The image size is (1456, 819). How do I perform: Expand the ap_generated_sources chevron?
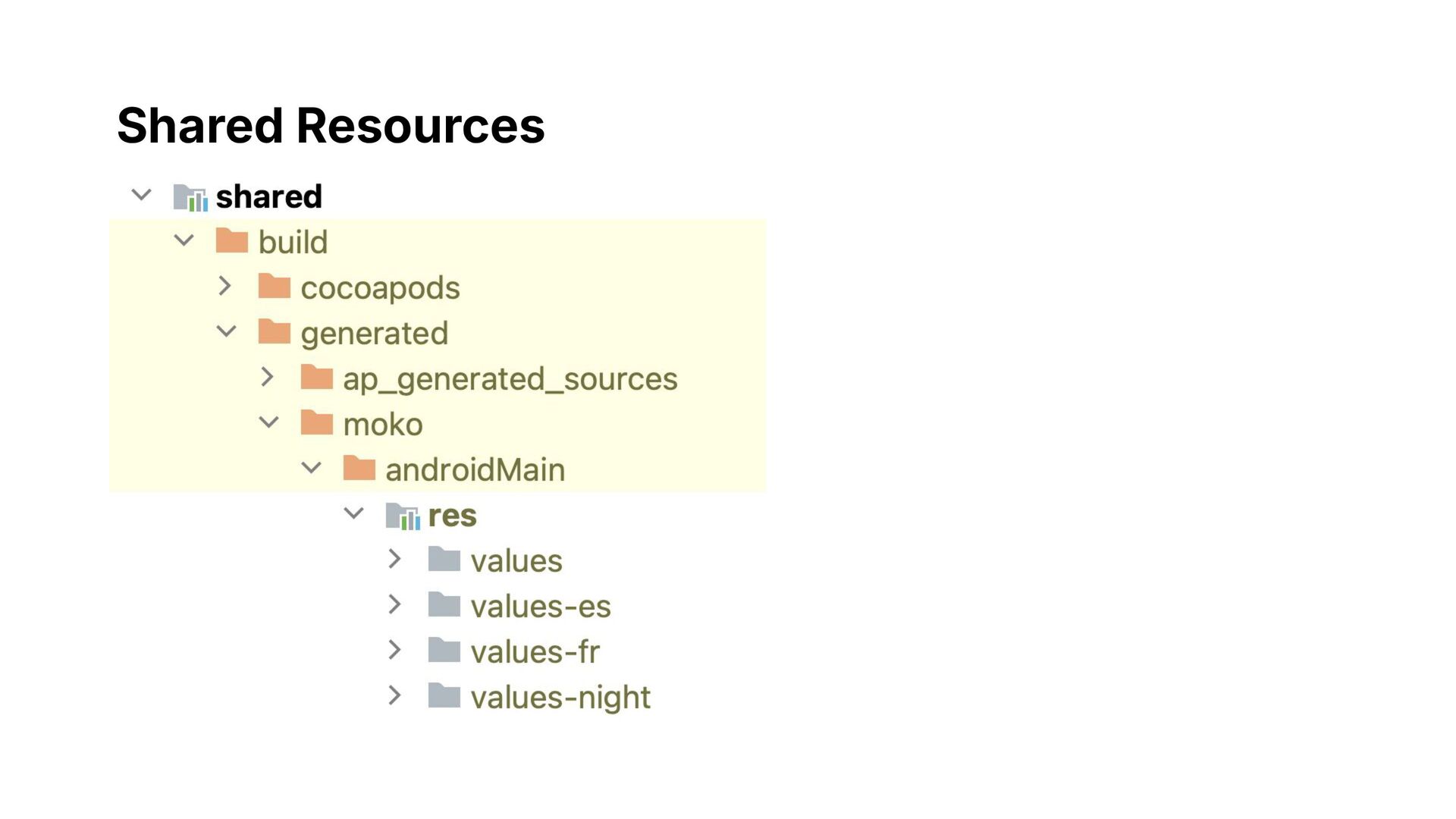pyautogui.click(x=267, y=377)
